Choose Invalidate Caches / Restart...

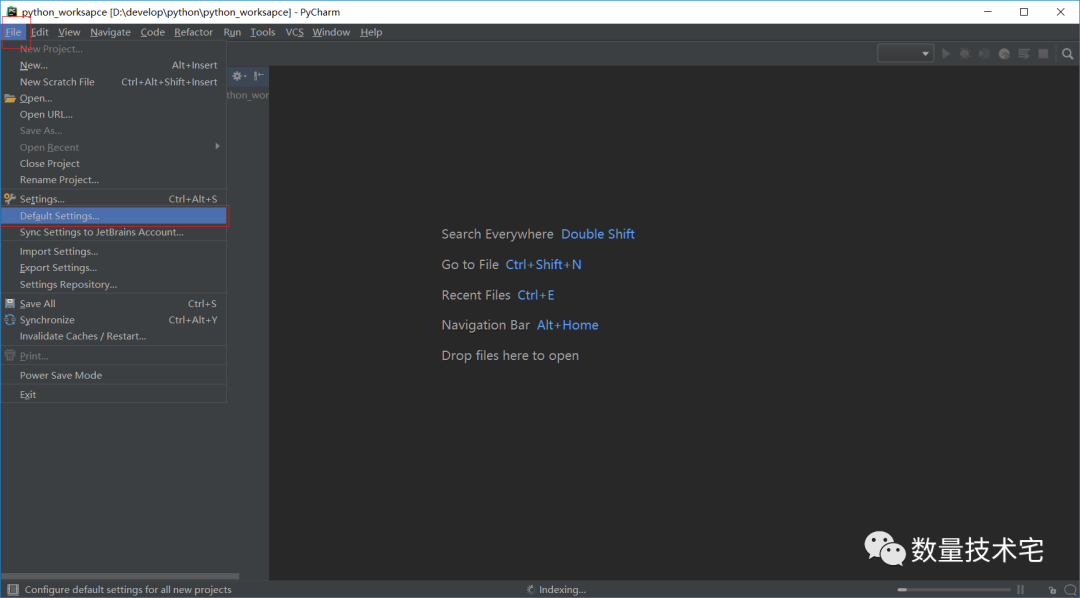click(x=83, y=336)
